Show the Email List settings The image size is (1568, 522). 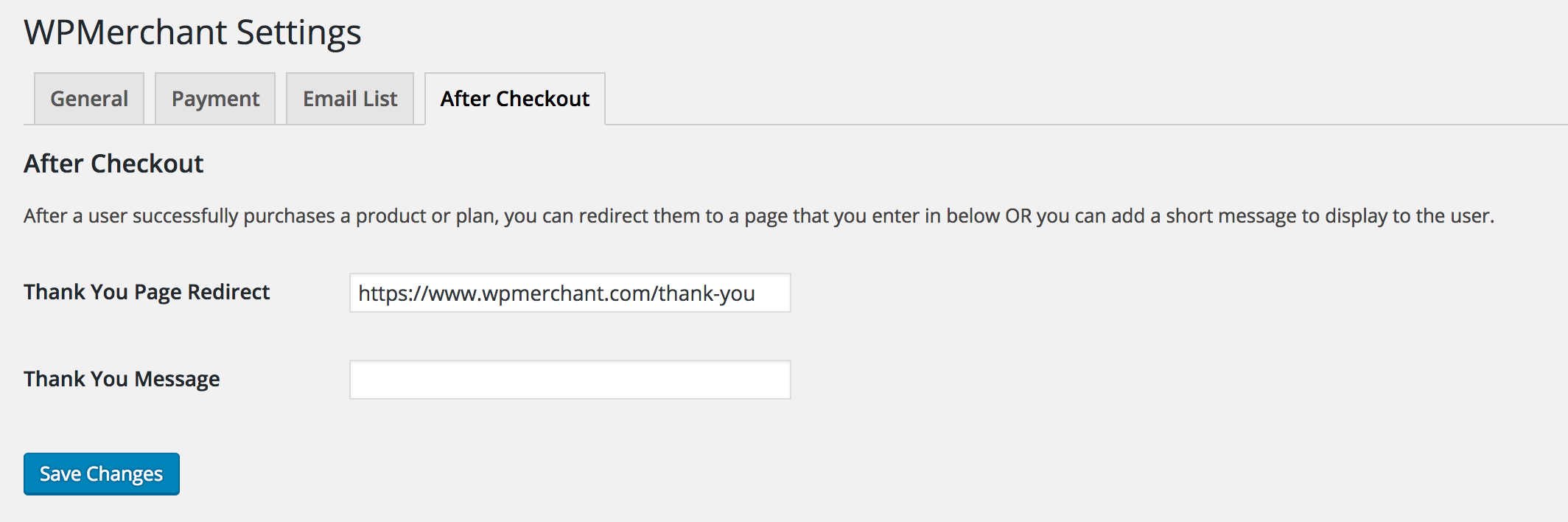tap(350, 99)
